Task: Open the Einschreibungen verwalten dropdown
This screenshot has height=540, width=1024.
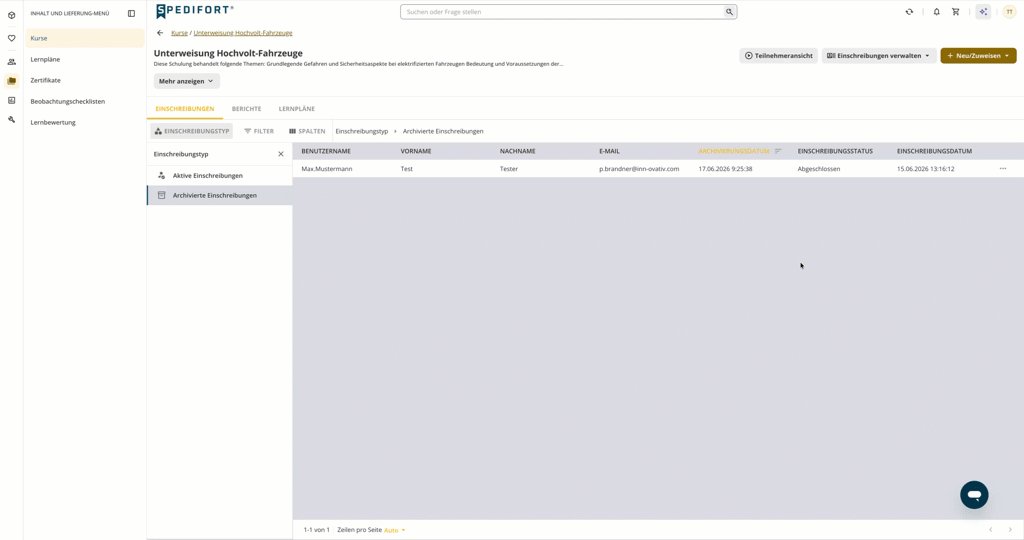Action: 878,56
